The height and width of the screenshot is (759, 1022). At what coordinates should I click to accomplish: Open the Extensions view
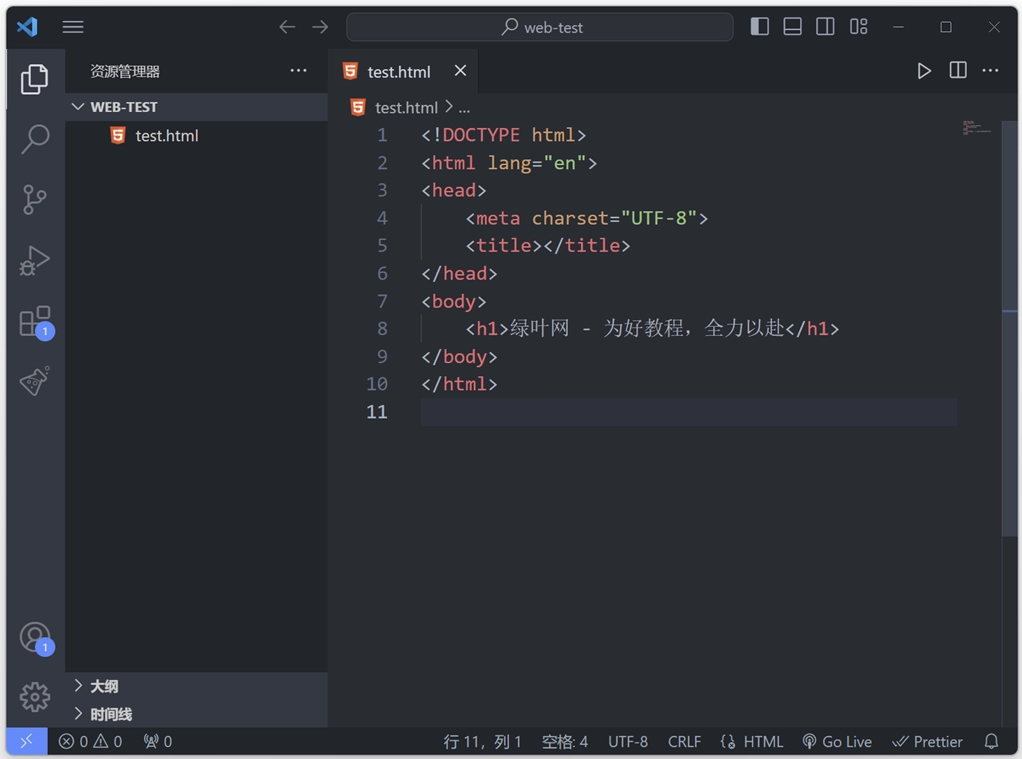35,322
